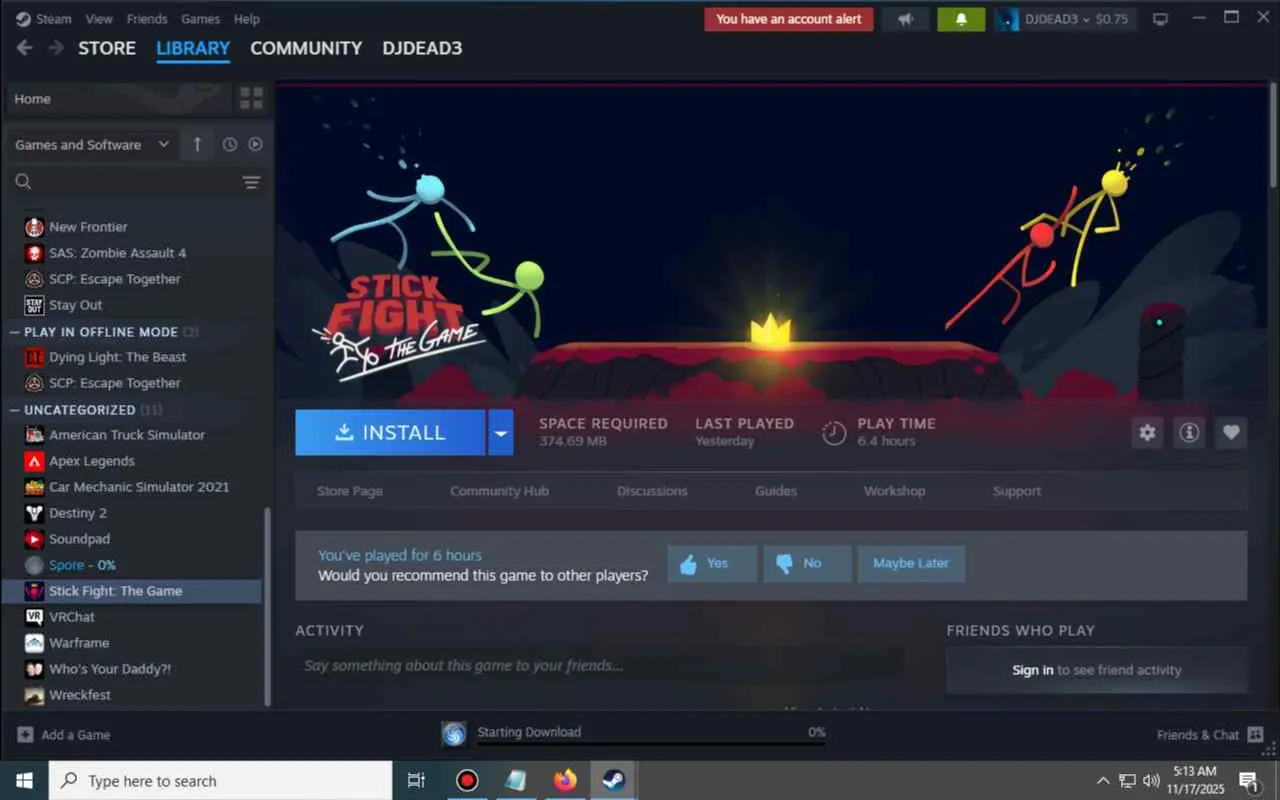This screenshot has height=800, width=1280.
Task: Open Task View on the taskbar
Action: point(417,781)
